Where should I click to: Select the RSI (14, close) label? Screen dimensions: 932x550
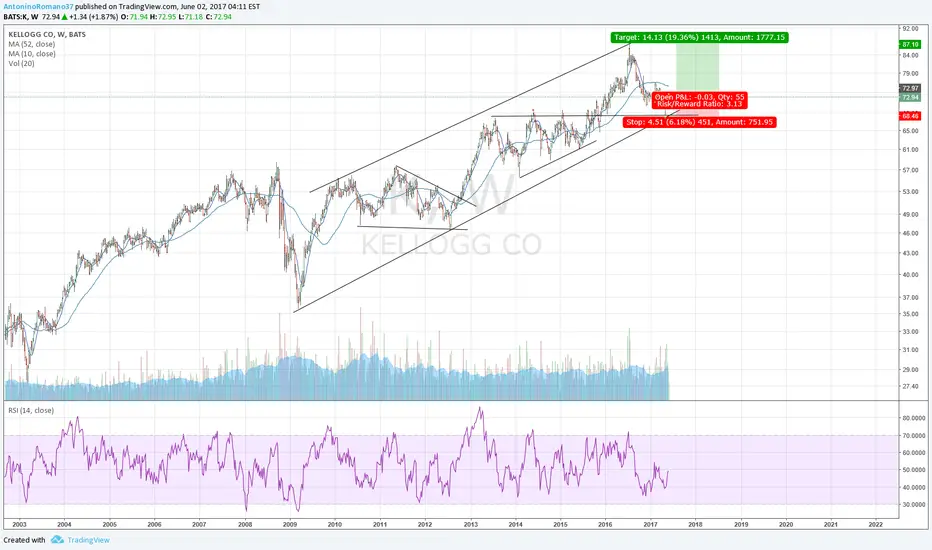click(x=31, y=410)
